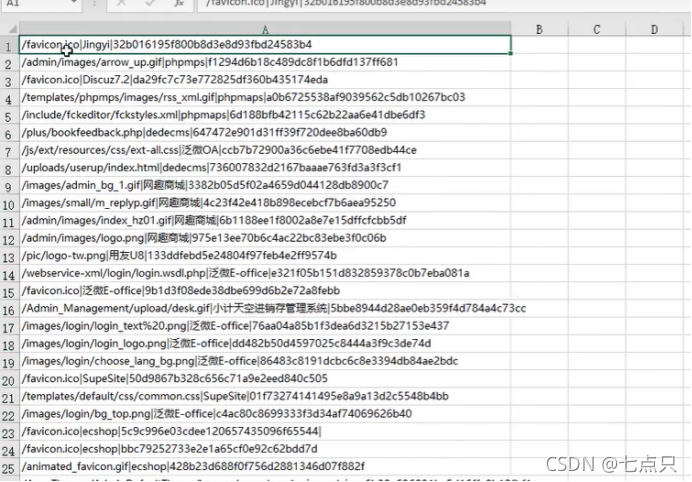The width and height of the screenshot is (692, 482).
Task: Select row 20 header
Action: click(9, 379)
